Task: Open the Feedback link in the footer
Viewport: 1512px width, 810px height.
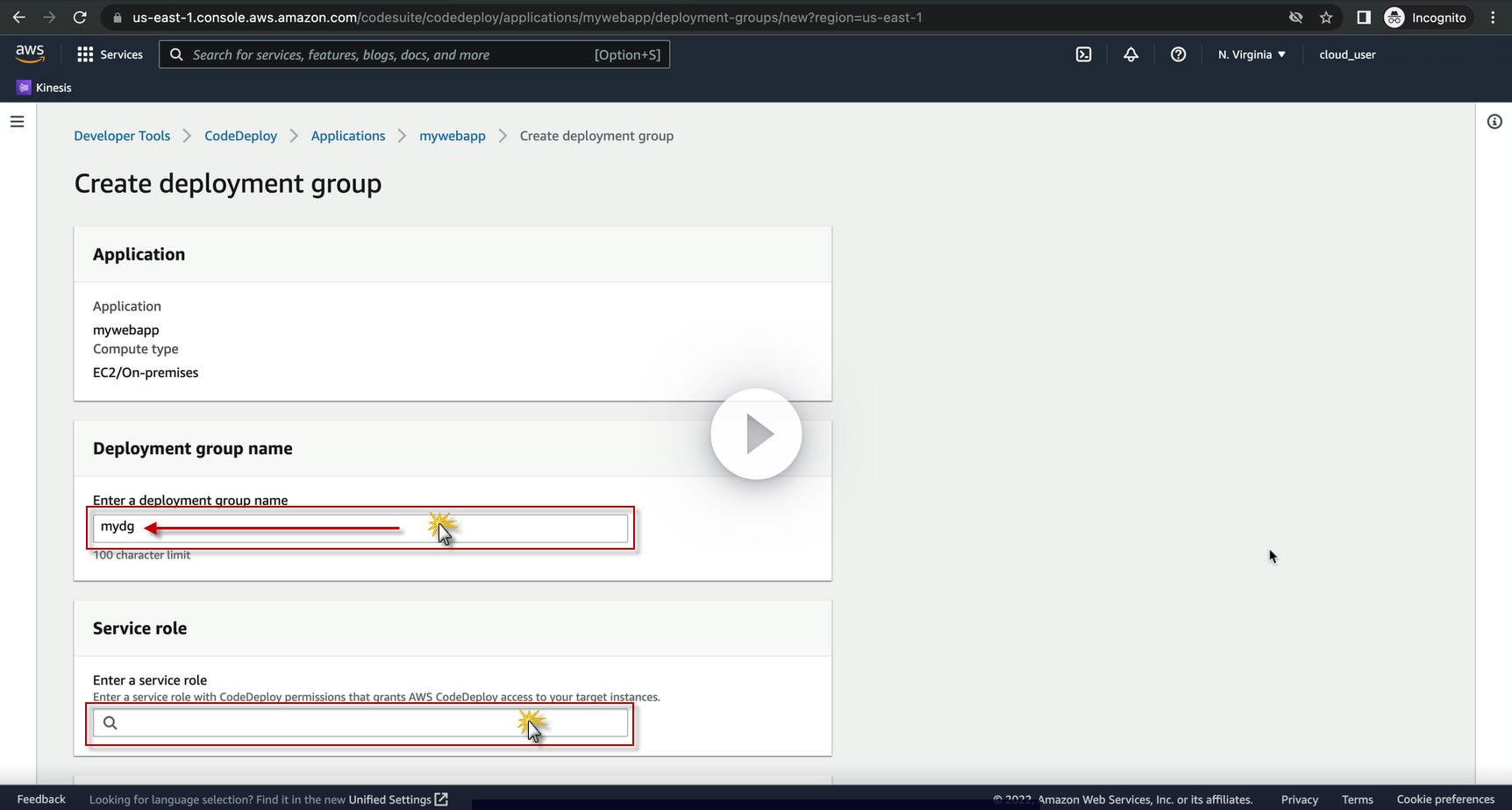Action: coord(41,799)
